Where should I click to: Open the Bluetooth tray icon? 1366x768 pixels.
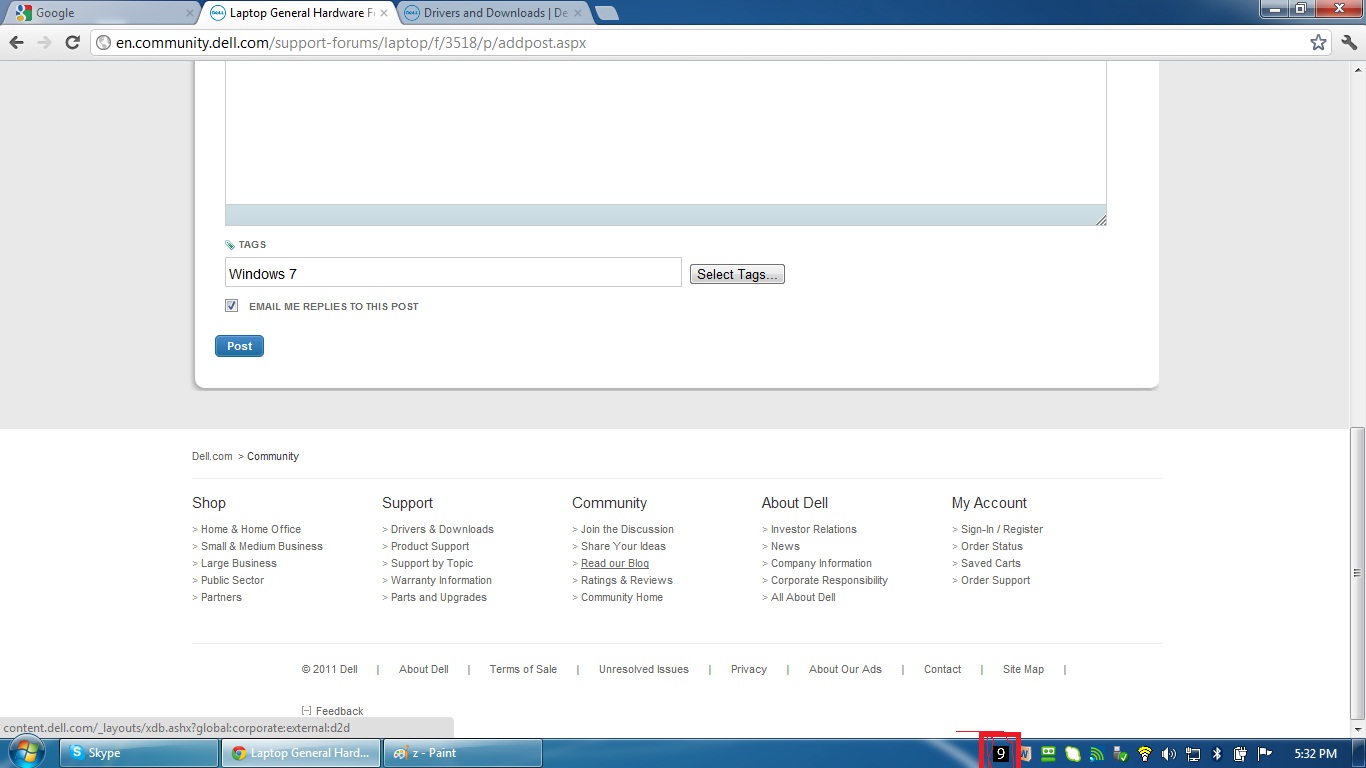click(1217, 754)
